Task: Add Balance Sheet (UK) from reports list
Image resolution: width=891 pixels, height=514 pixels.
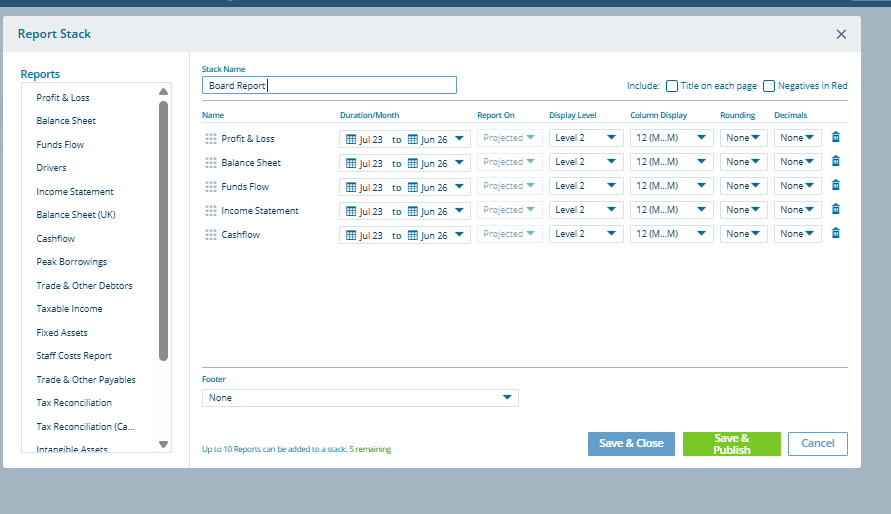Action: click(x=76, y=215)
